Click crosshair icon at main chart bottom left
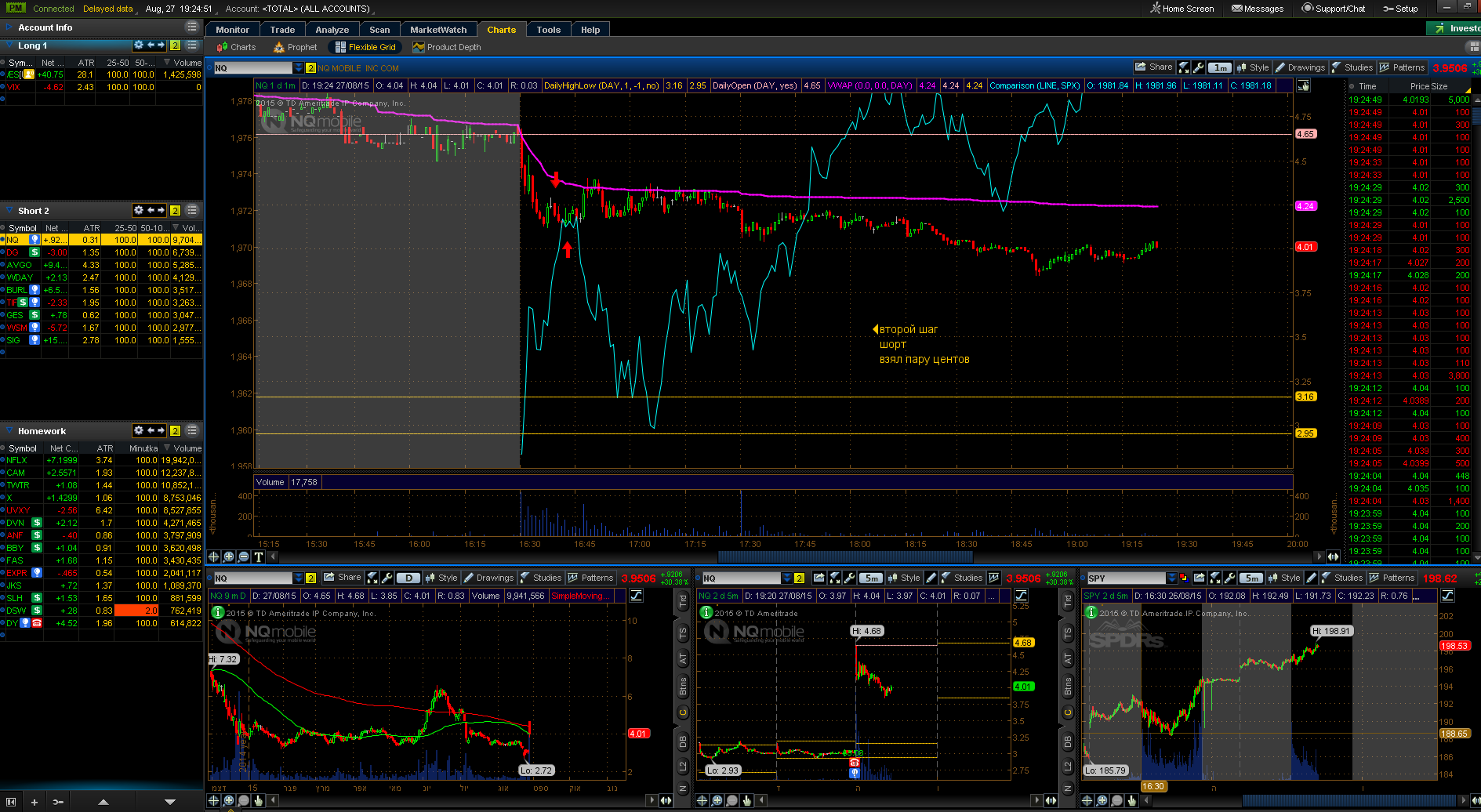This screenshot has width=1481, height=812. [213, 556]
